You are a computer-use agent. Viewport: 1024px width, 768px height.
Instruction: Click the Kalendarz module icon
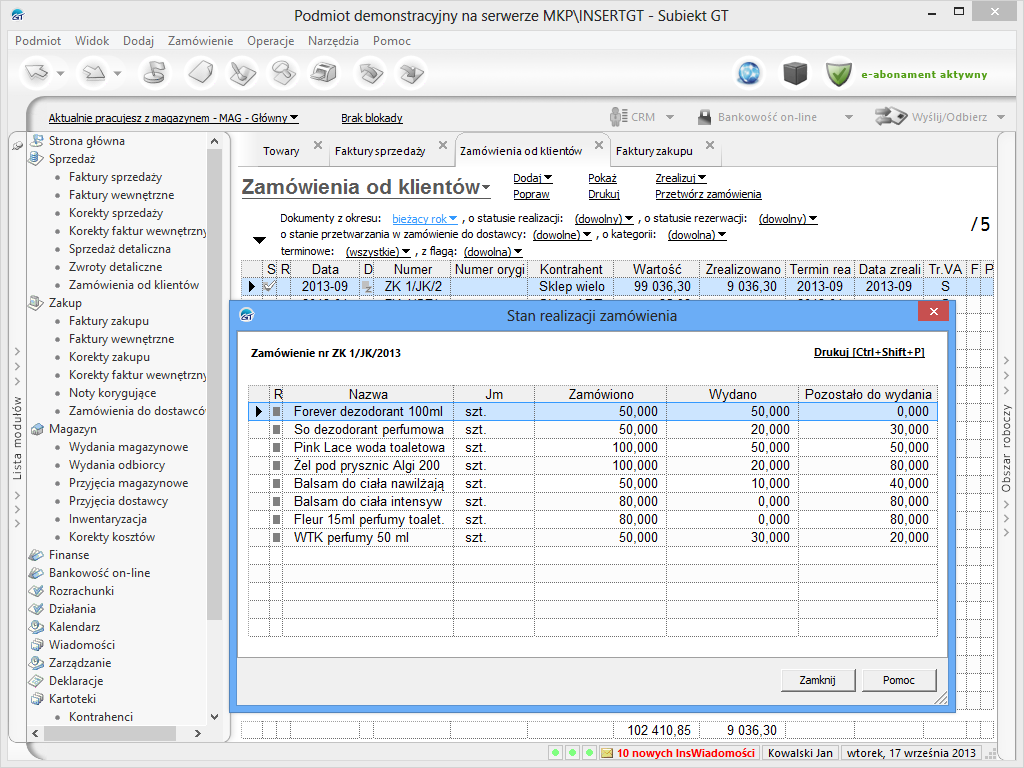click(37, 627)
